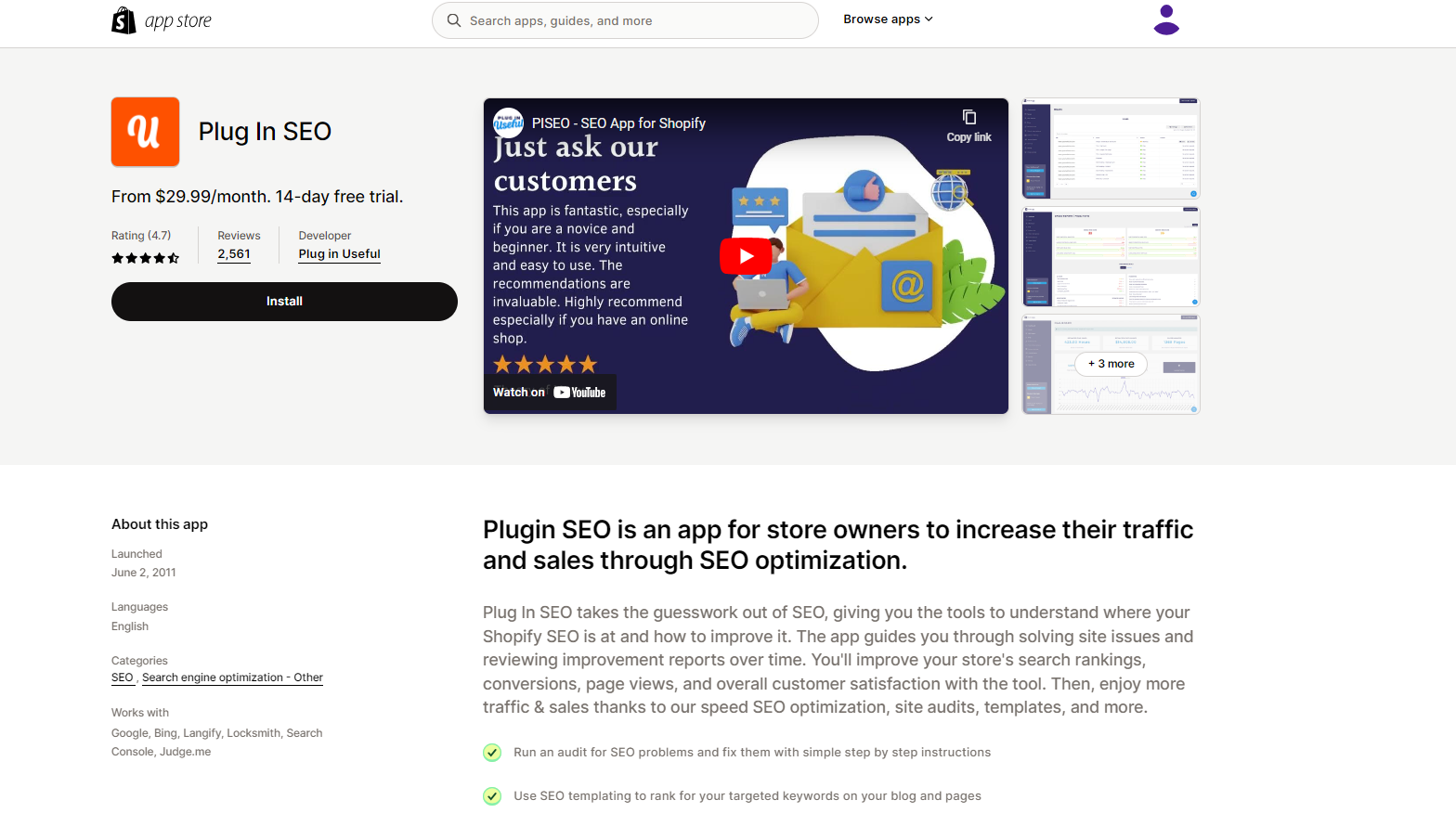Viewport: 1456px width, 813px height.
Task: Click the Plugin SEO headline text
Action: point(838,545)
